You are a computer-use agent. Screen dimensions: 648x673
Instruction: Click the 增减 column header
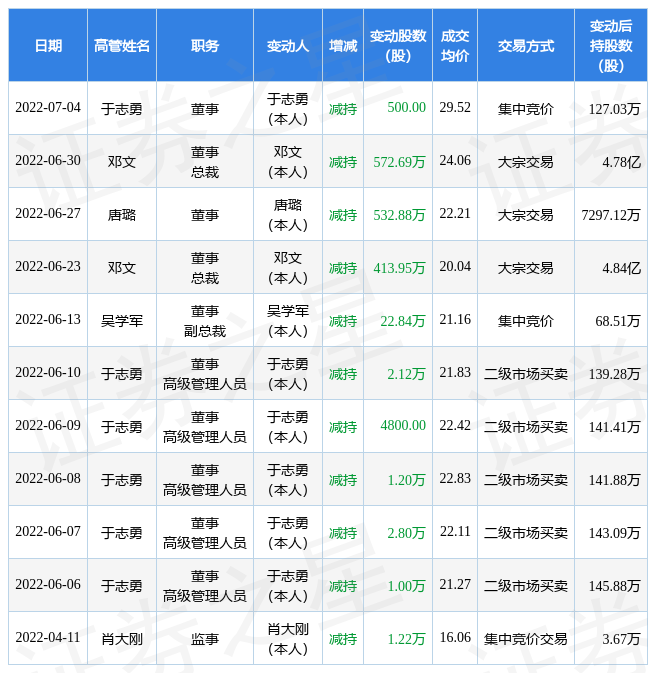click(343, 45)
